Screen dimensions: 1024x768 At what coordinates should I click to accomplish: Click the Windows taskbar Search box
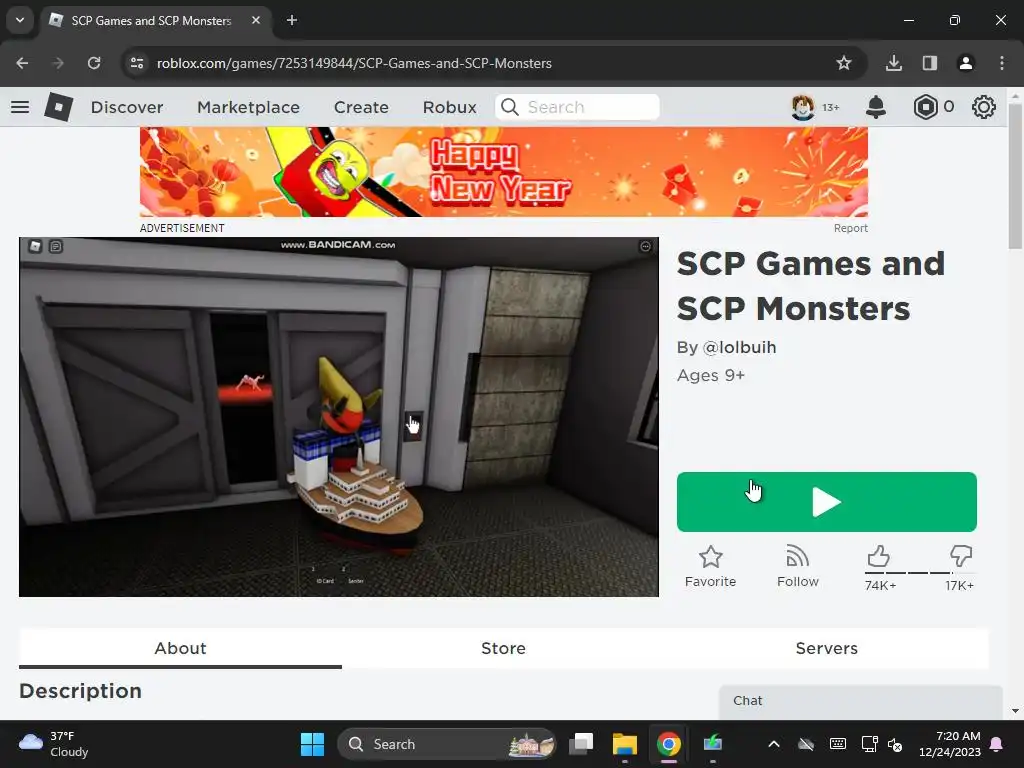click(447, 744)
